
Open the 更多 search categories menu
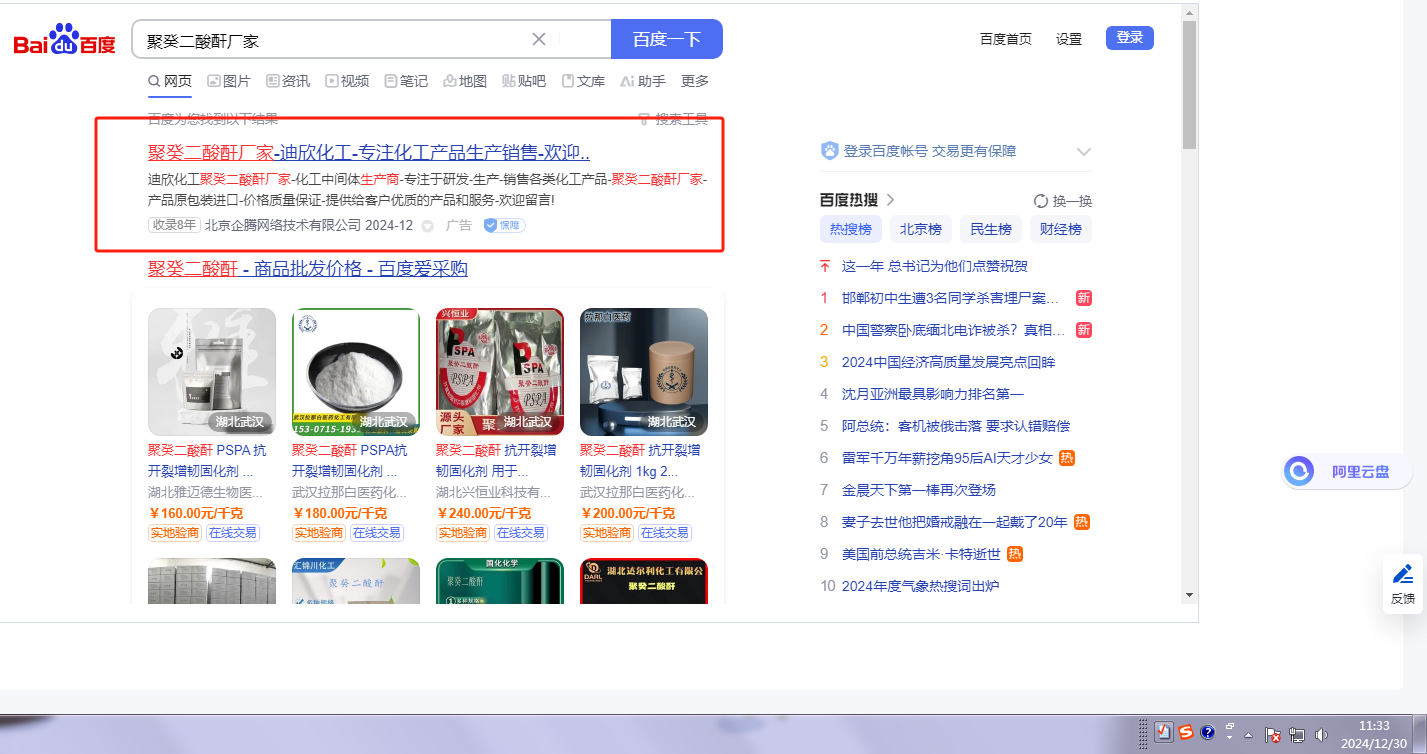tap(695, 81)
